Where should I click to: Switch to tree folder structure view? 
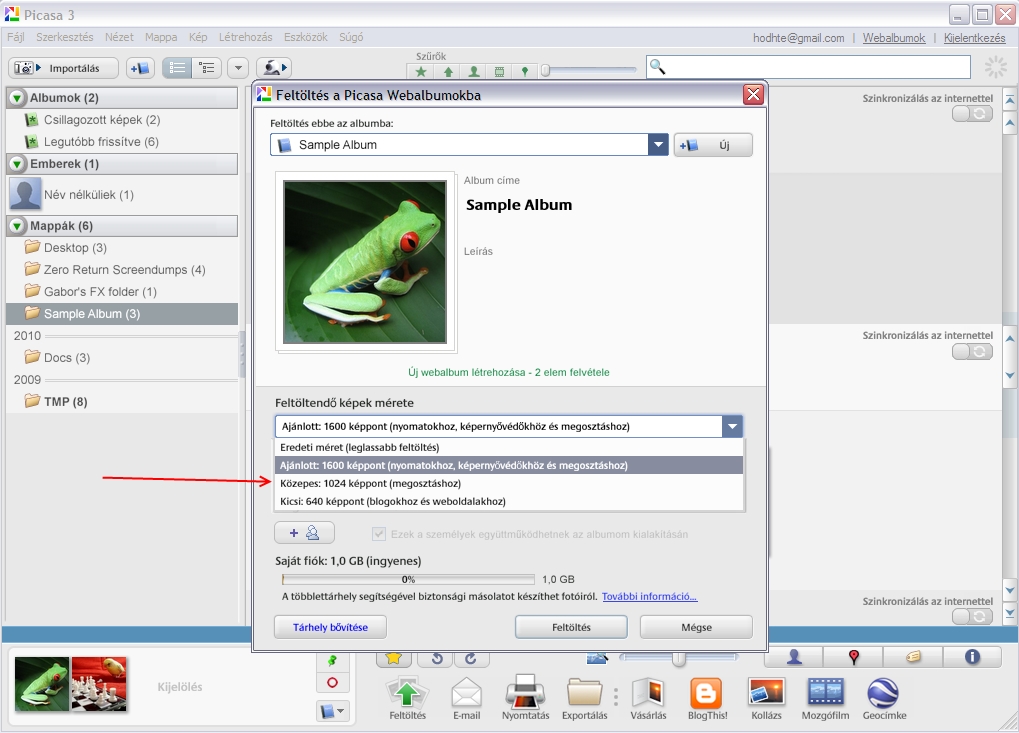pyautogui.click(x=207, y=68)
